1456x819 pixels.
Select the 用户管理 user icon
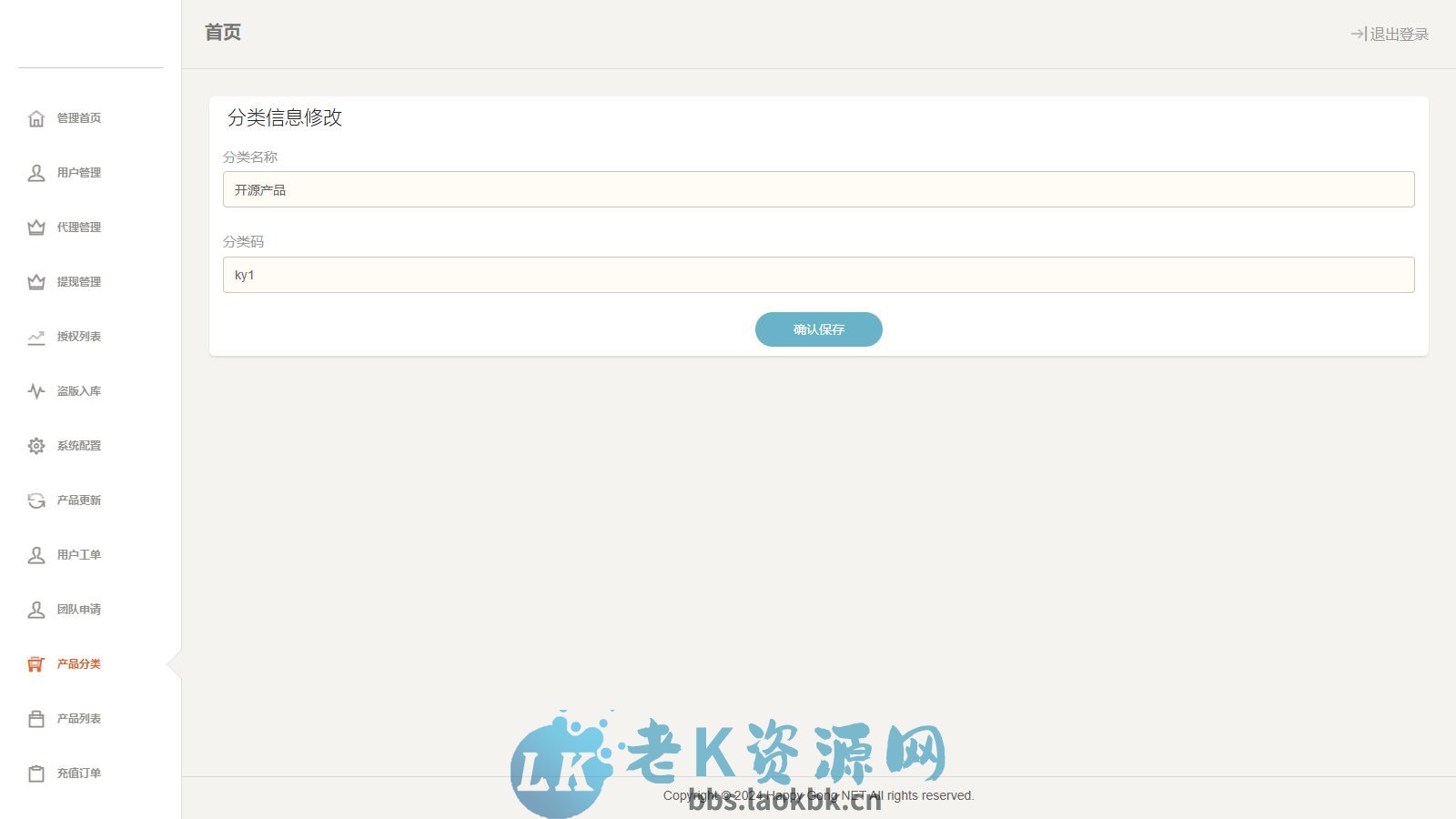[35, 172]
